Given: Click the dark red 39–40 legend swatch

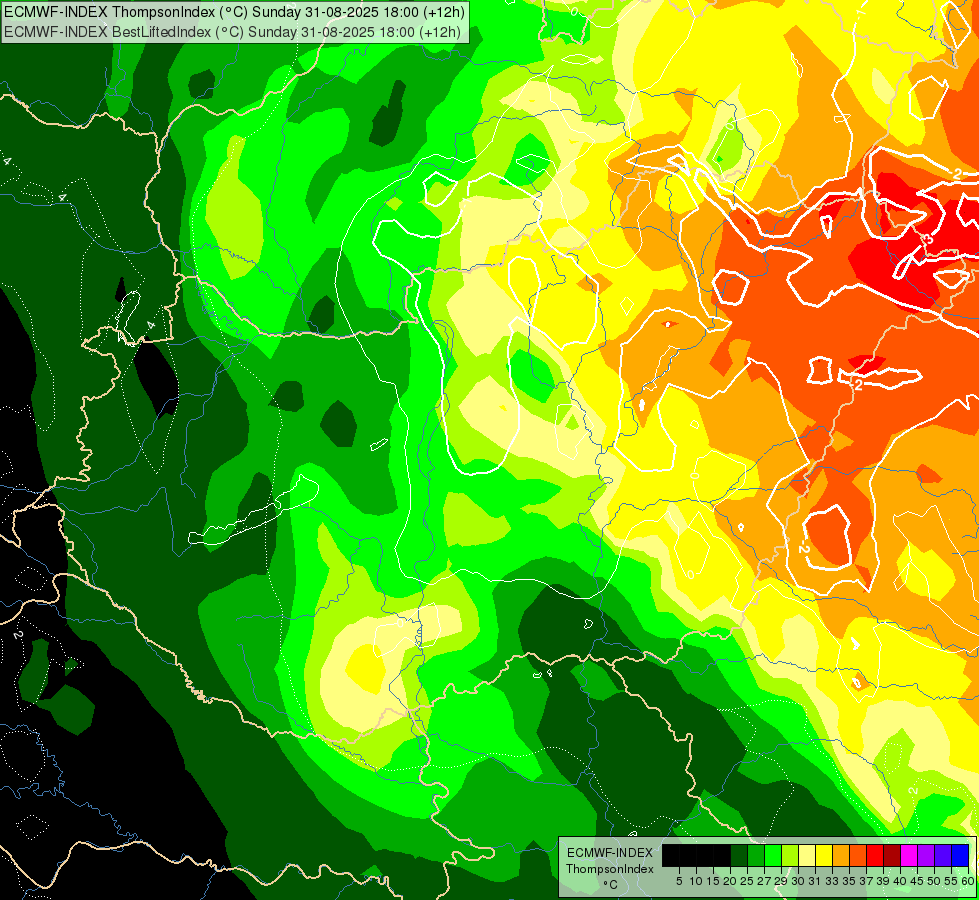Looking at the screenshot, I should (892, 855).
